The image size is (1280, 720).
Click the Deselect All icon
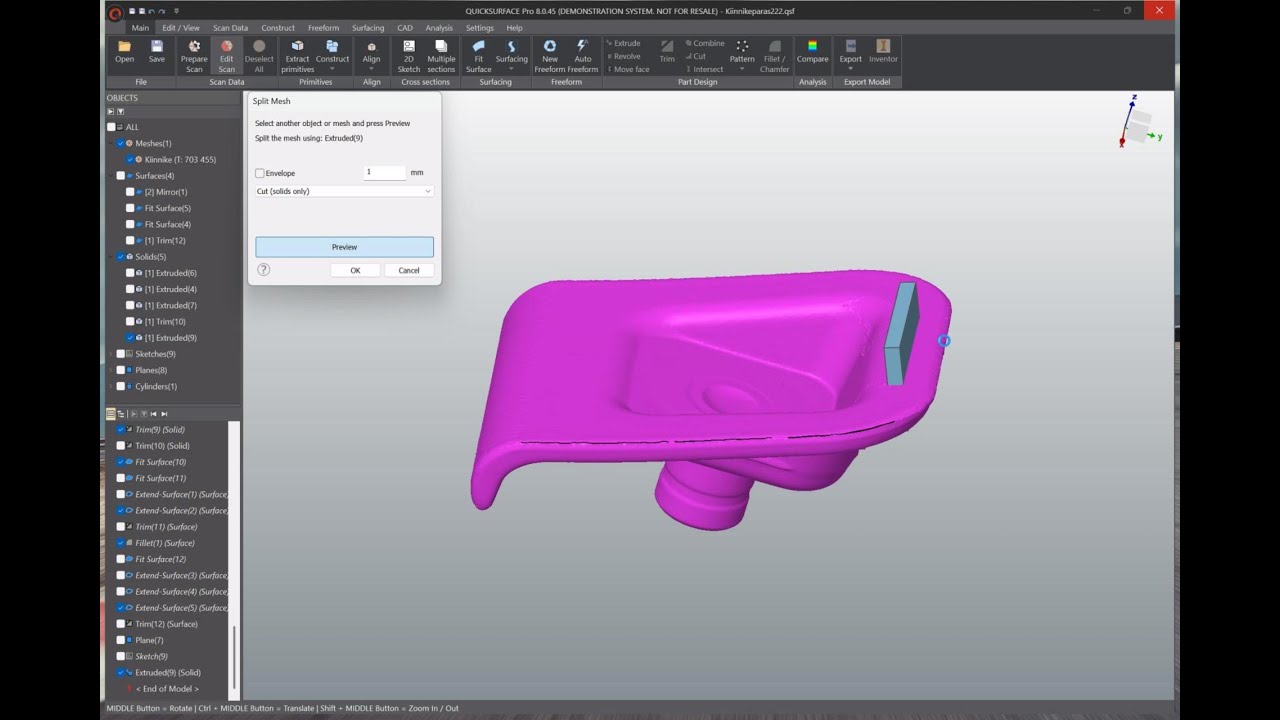(259, 56)
